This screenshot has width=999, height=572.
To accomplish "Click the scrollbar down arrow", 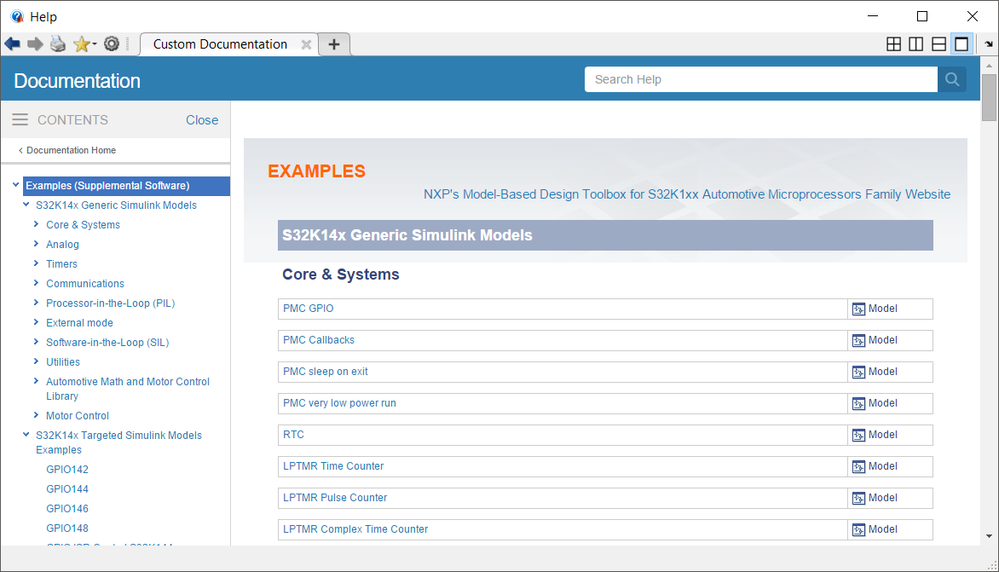I will pyautogui.click(x=989, y=536).
